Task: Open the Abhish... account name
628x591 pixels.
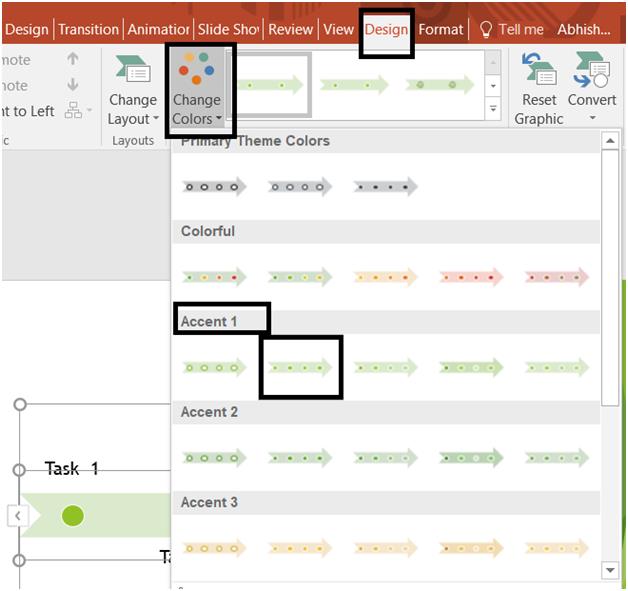Action: point(584,29)
